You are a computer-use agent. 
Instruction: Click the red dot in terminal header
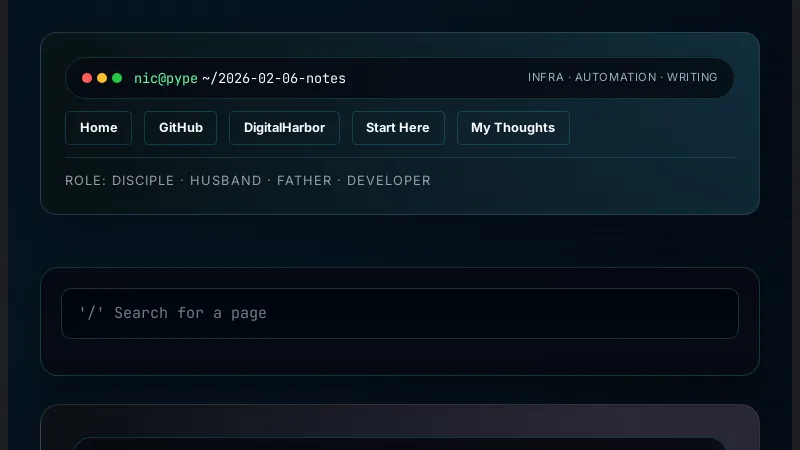point(87,78)
